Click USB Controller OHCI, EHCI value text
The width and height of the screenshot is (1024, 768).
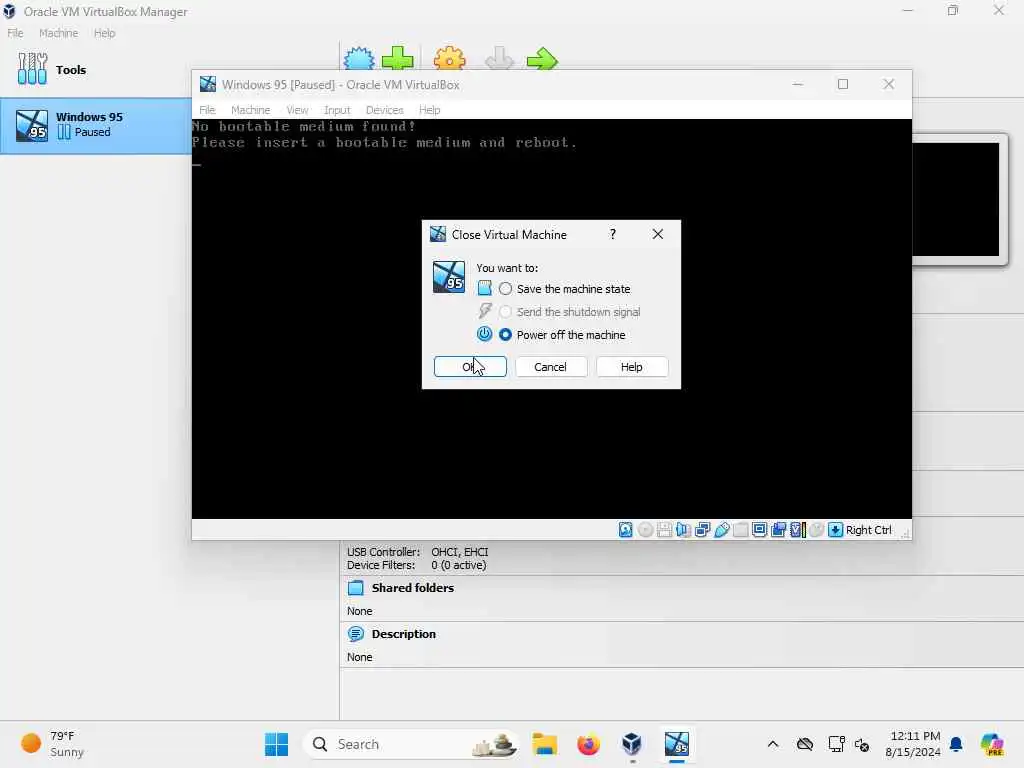tap(460, 552)
